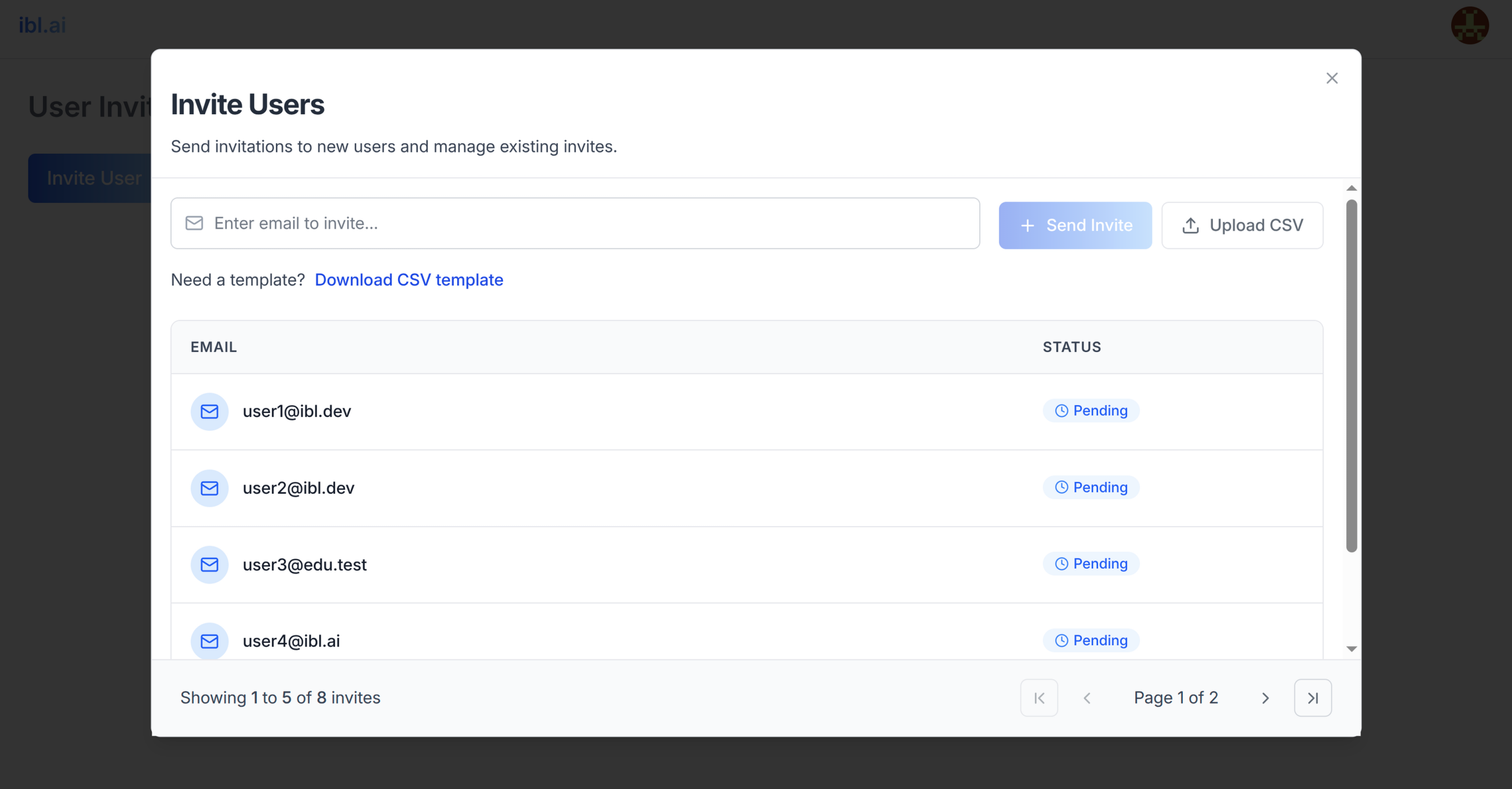1512x789 pixels.
Task: Go to the previous page of invites
Action: click(1087, 698)
